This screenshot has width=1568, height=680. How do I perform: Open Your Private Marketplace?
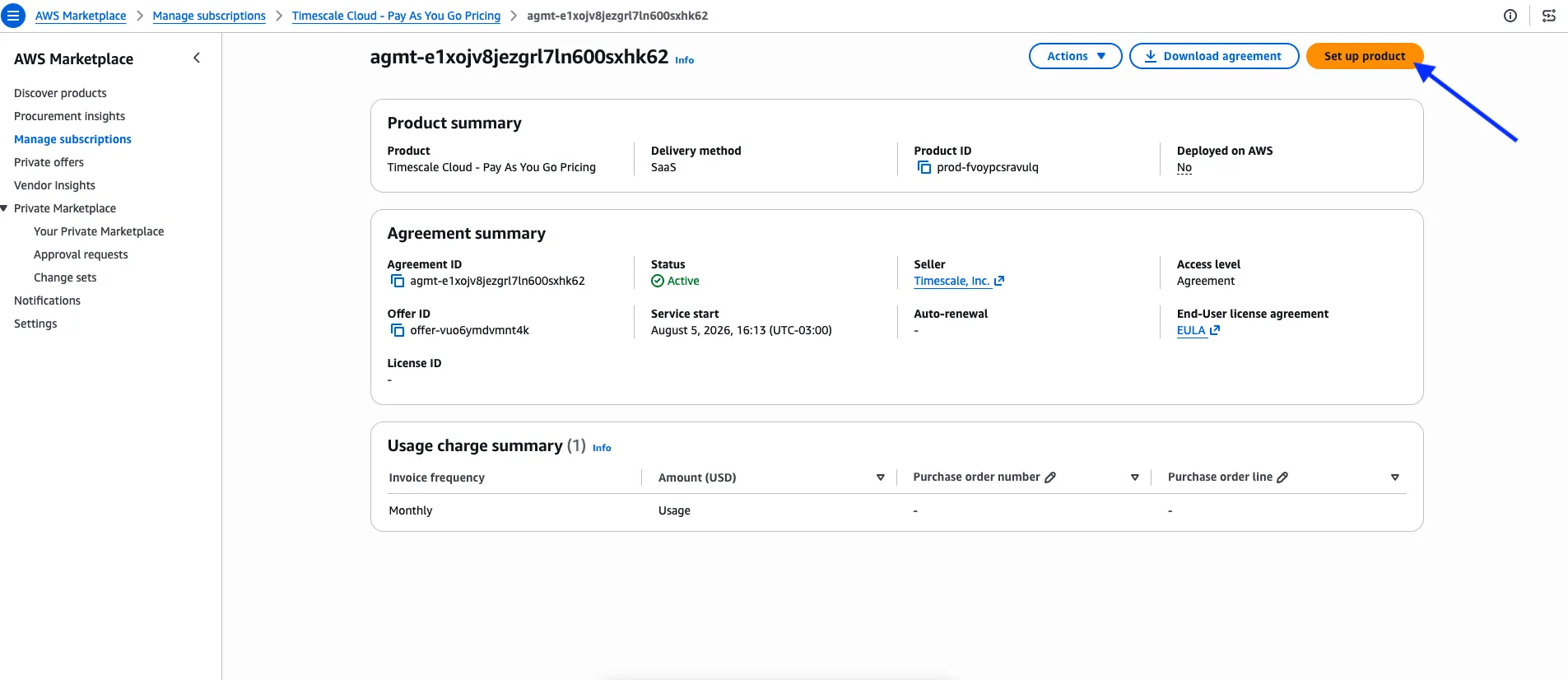(99, 231)
